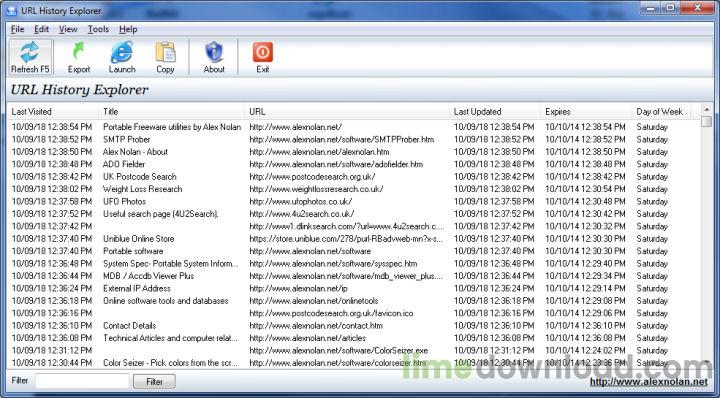Click the http://www.postcodesearch.org.uk/ URL cell

(x=312, y=177)
